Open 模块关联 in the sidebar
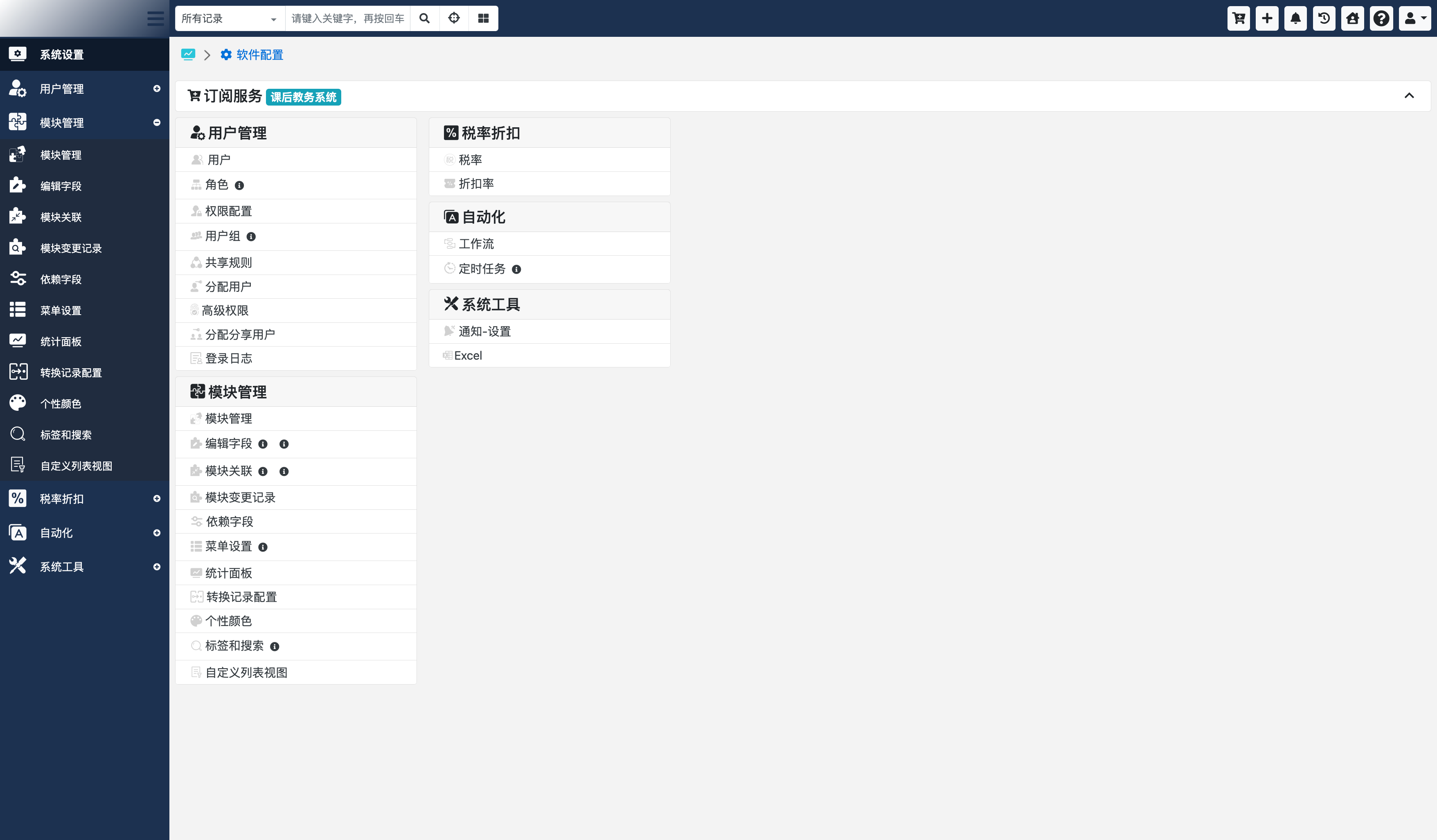Image resolution: width=1437 pixels, height=840 pixels. coord(84,217)
